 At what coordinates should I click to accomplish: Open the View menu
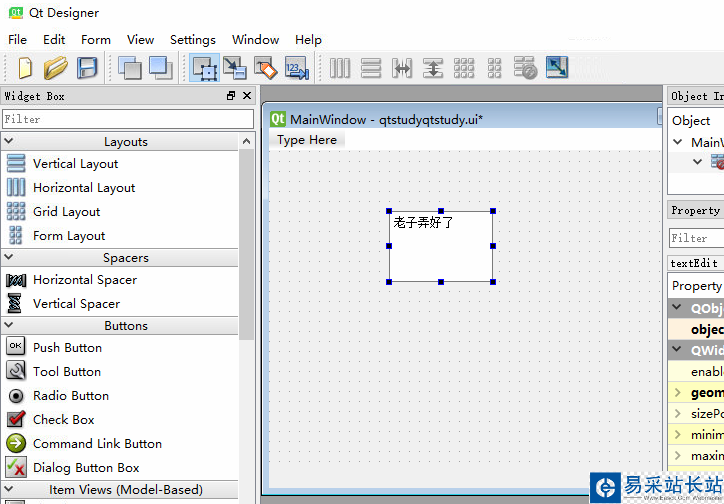[140, 40]
